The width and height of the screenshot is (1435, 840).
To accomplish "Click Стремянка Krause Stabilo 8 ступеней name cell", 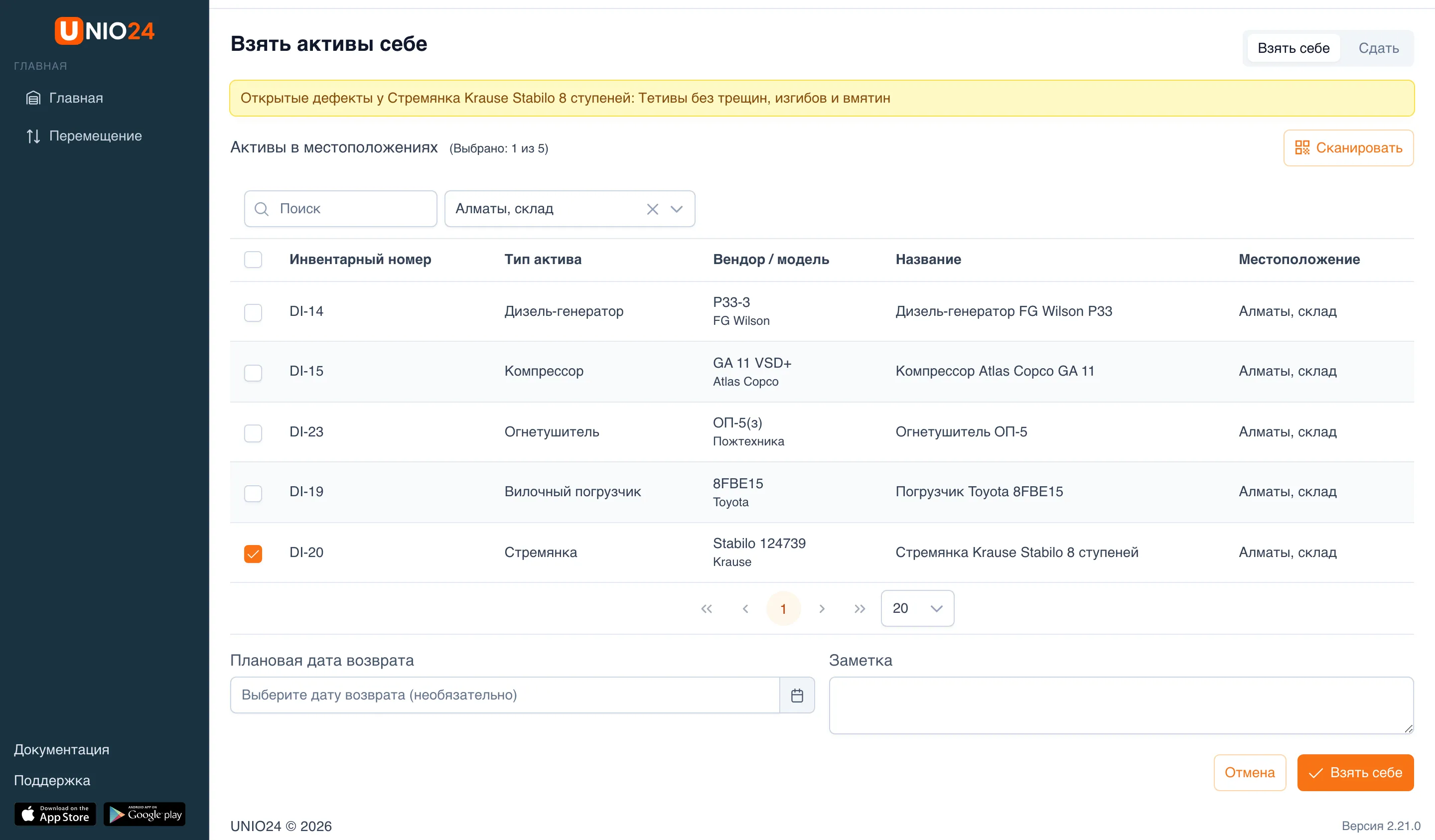I will point(1017,553).
